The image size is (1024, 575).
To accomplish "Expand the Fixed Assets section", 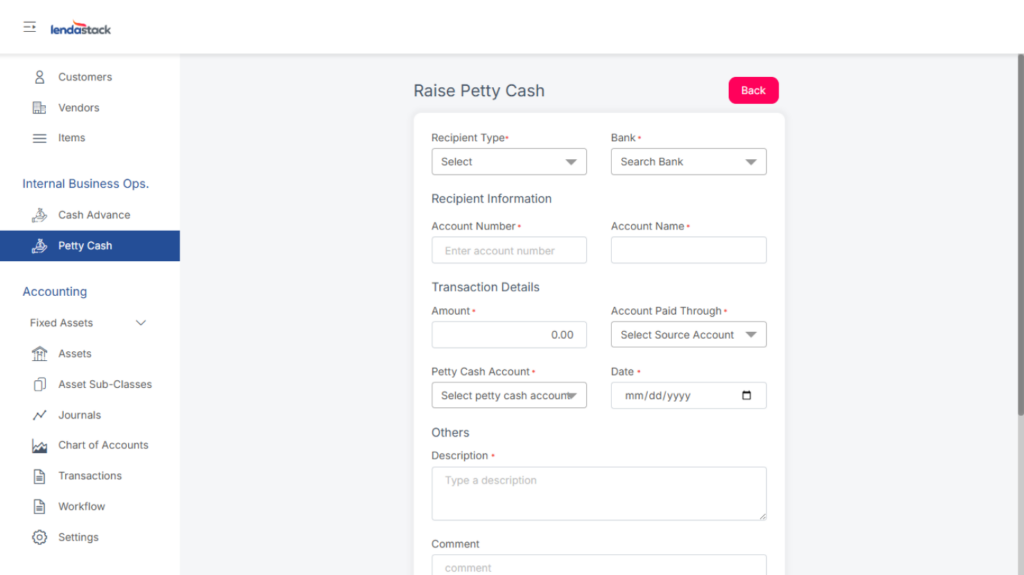I will (140, 323).
